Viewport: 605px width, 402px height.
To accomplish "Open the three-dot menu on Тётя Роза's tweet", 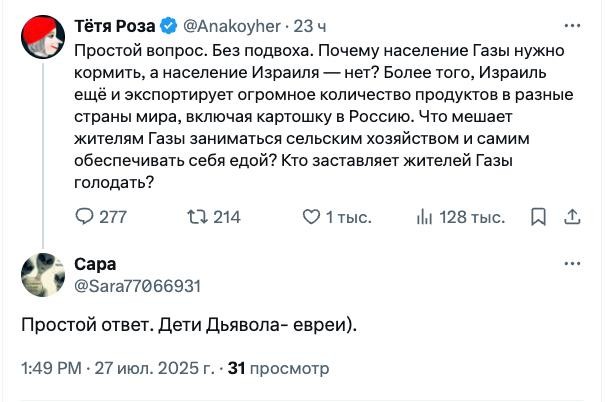I will (572, 26).
